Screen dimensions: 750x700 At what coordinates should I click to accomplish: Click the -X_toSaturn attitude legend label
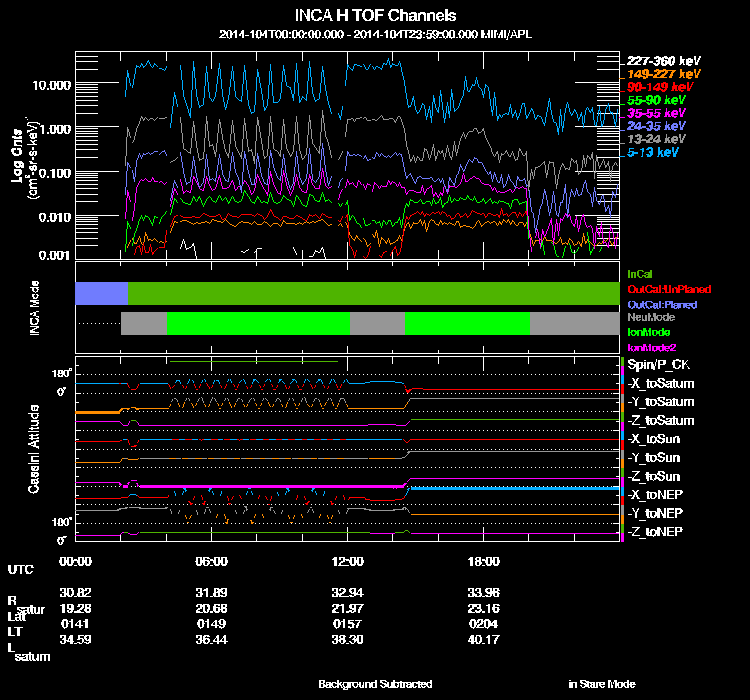[x=661, y=384]
